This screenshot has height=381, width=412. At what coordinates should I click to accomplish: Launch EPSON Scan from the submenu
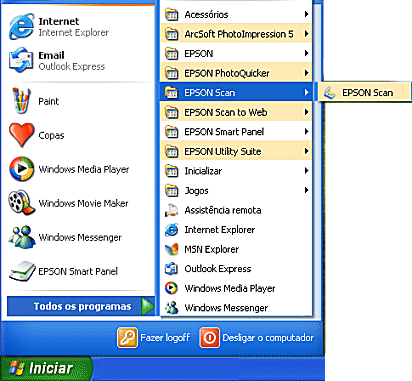365,92
